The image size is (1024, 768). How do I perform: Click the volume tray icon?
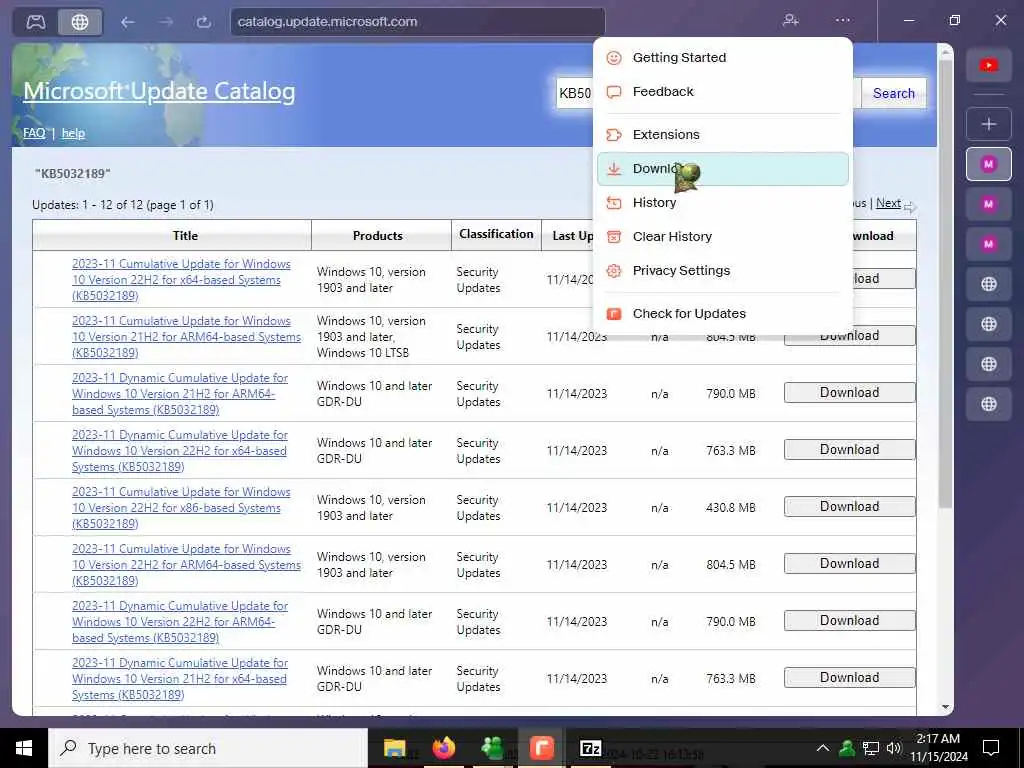tap(894, 748)
